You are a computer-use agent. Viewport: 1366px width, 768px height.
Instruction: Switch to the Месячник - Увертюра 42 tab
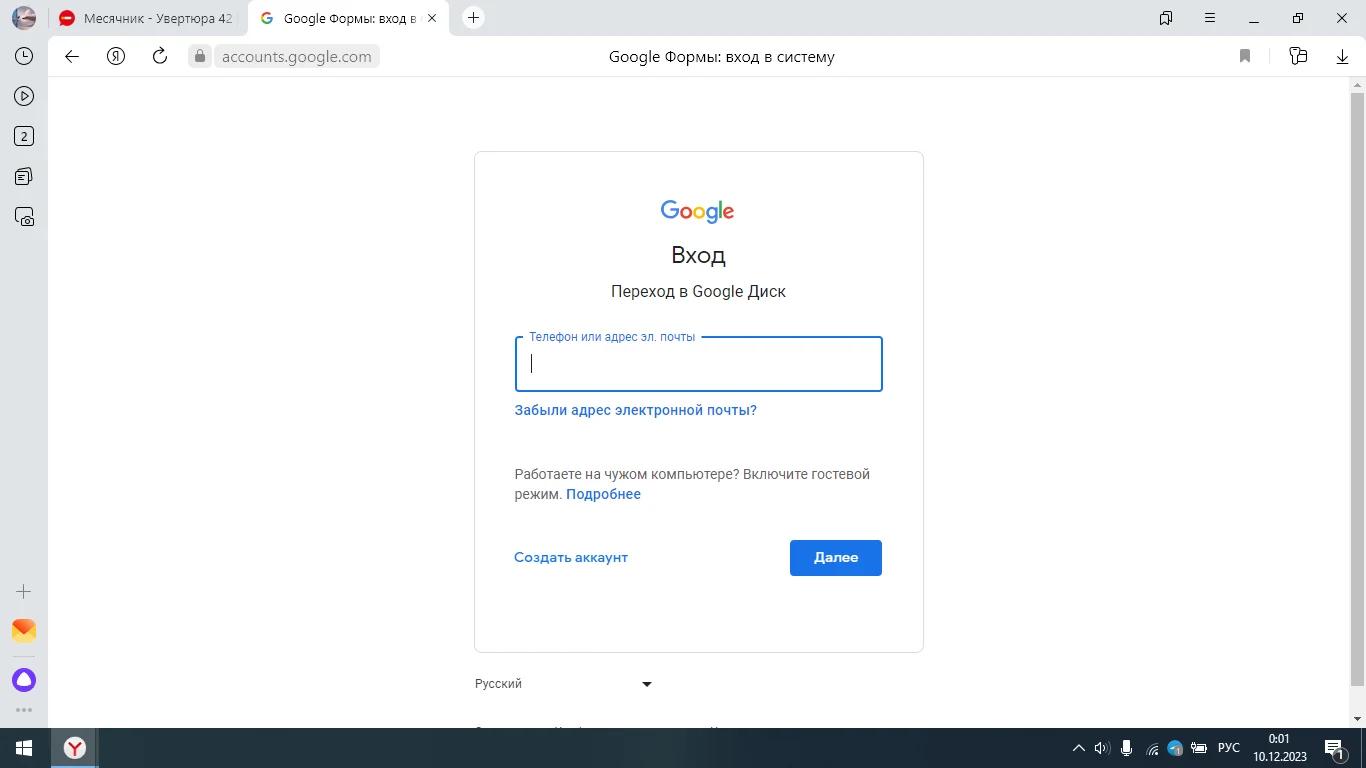(145, 18)
